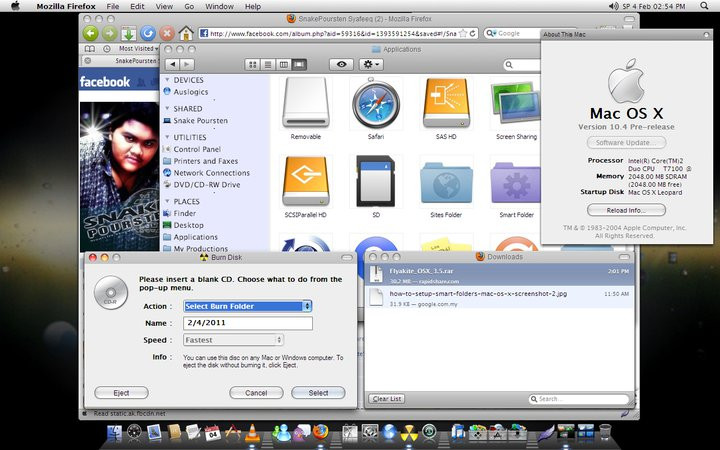Collapse the PLACES sidebar section
The height and width of the screenshot is (450, 720).
[167, 201]
